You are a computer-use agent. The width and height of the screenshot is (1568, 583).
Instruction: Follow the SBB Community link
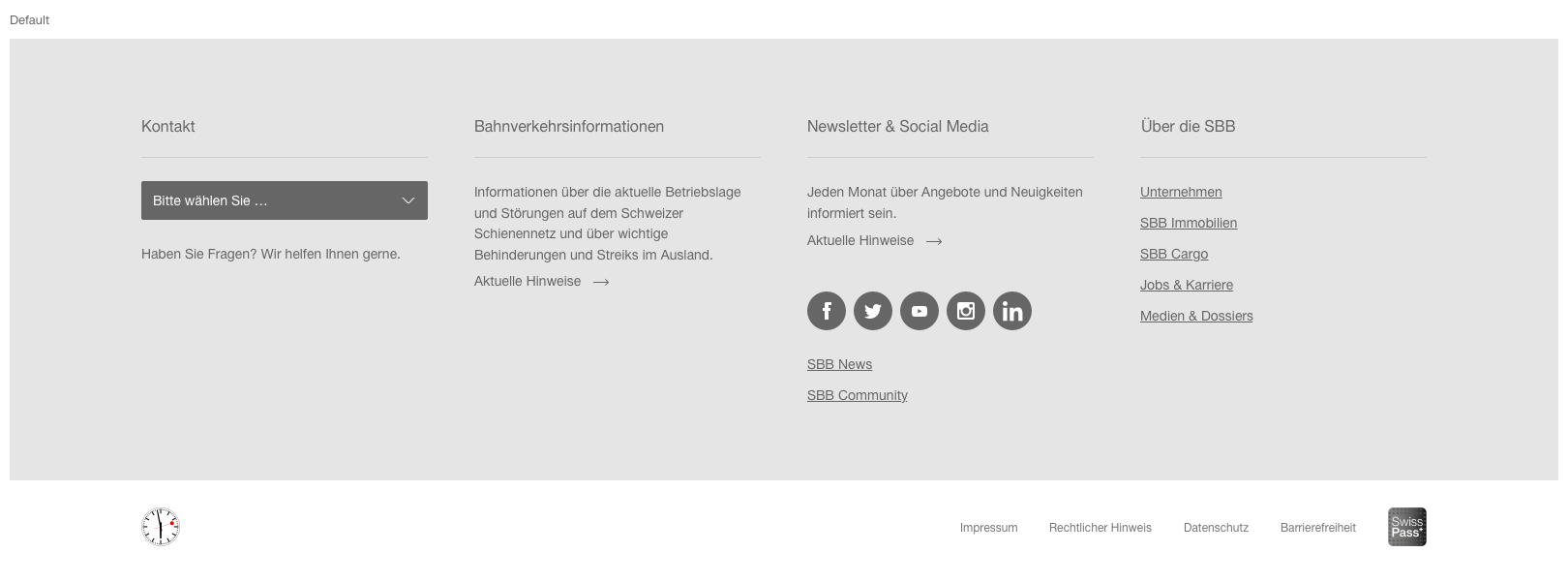(858, 395)
